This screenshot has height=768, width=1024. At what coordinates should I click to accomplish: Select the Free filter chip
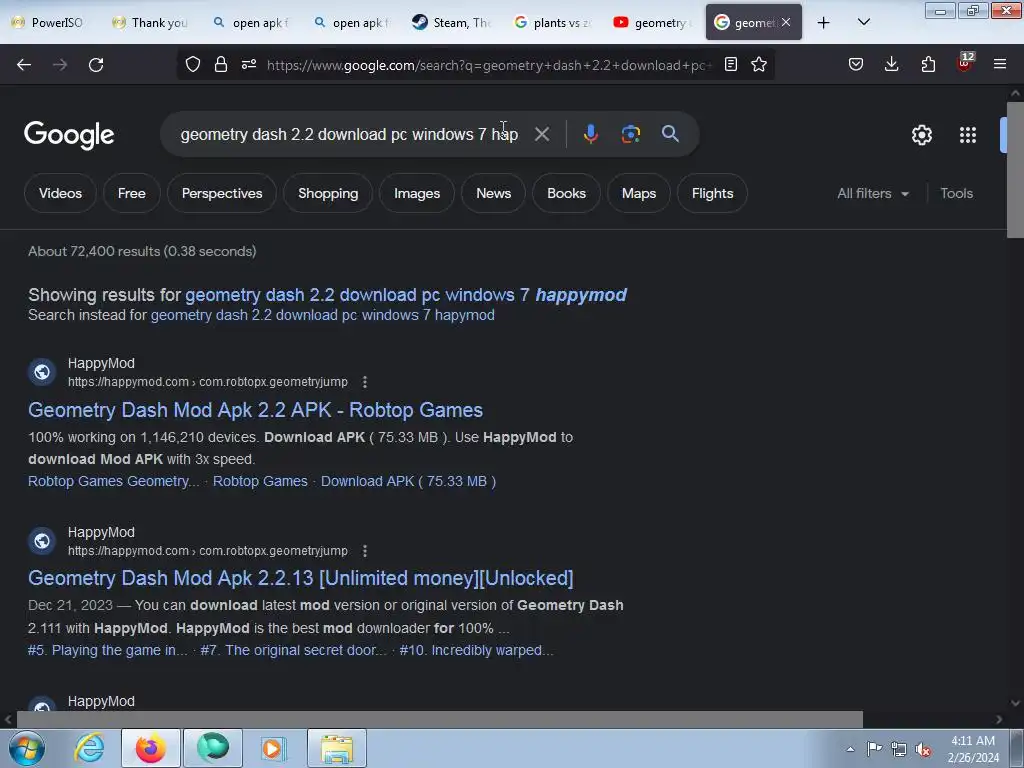pos(131,193)
